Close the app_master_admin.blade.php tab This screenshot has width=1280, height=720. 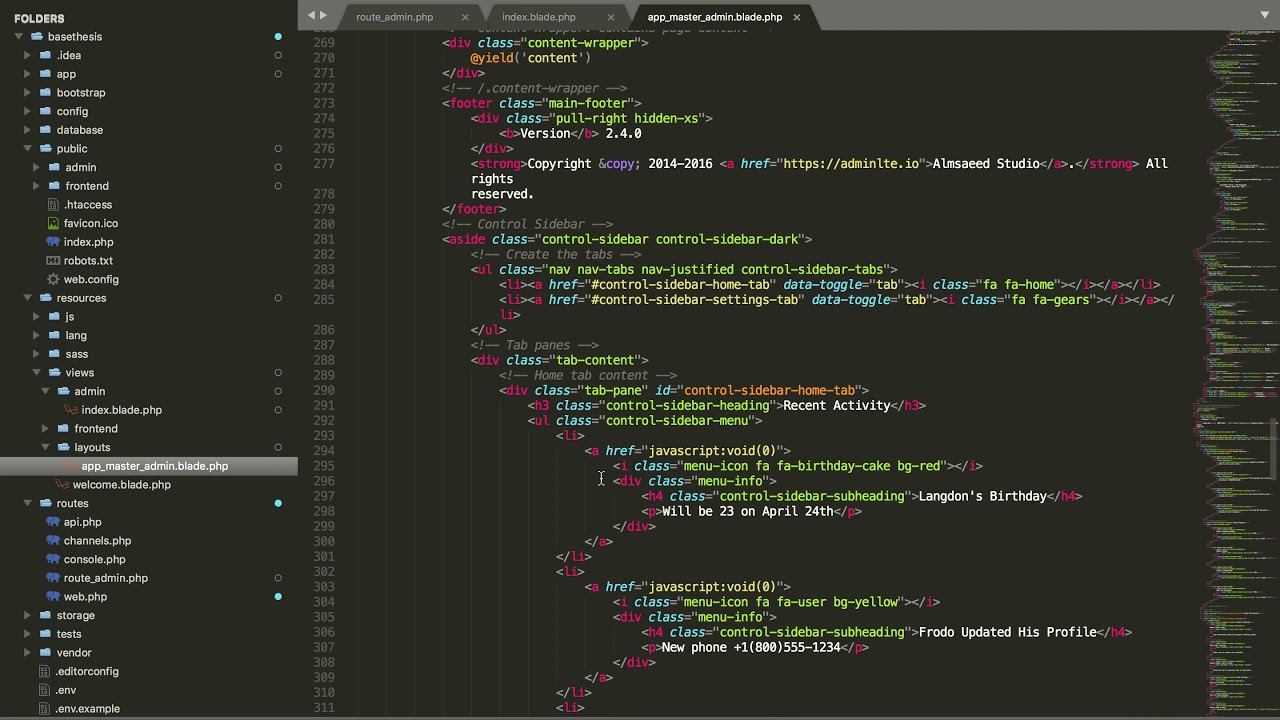[797, 17]
